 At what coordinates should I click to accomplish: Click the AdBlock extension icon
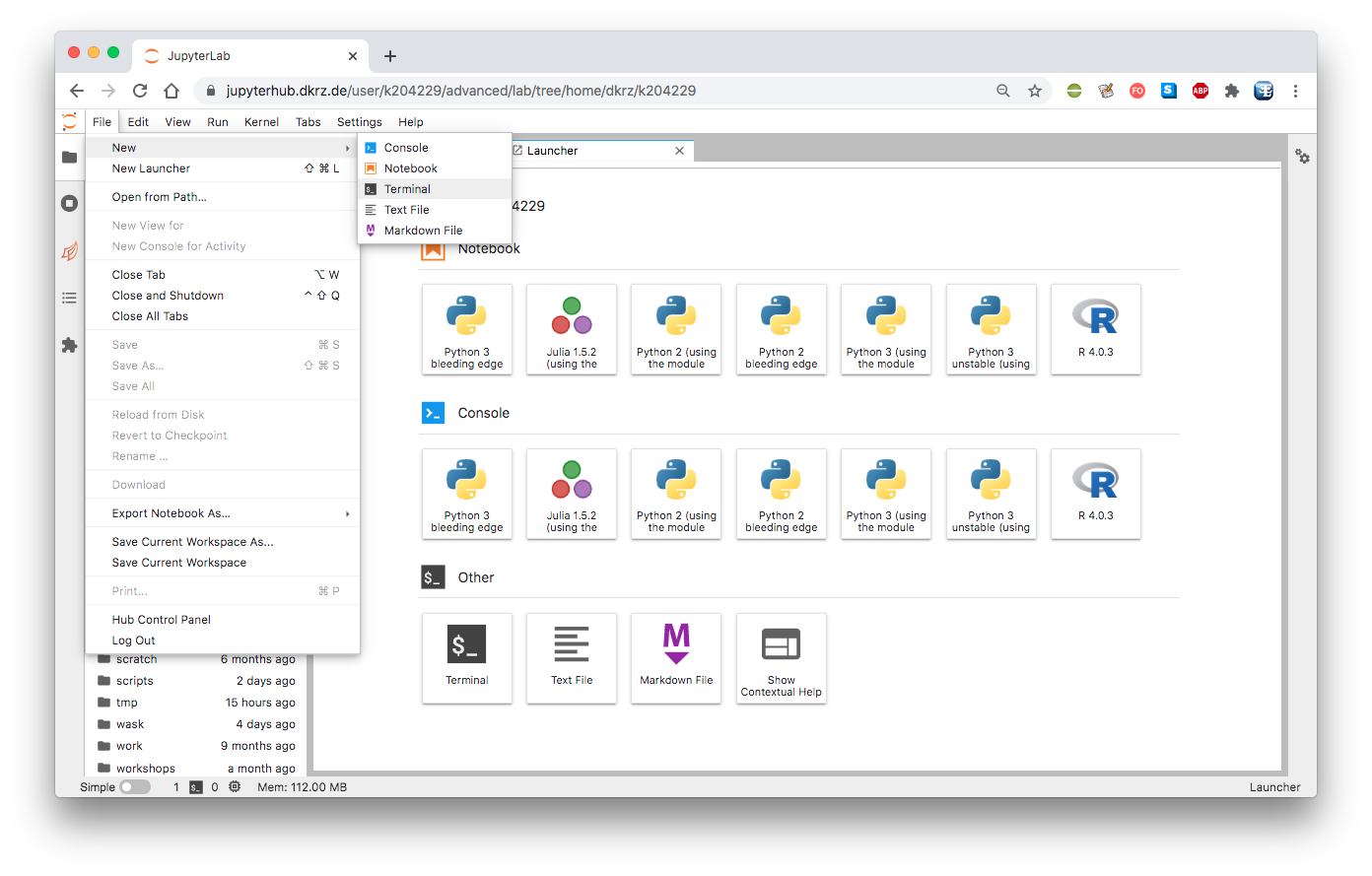point(1200,91)
